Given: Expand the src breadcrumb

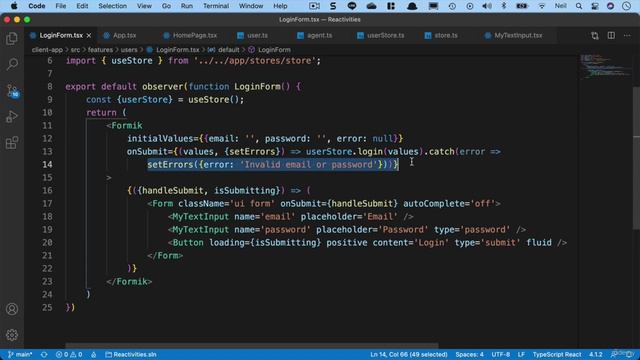Looking at the screenshot, I should (x=76, y=50).
